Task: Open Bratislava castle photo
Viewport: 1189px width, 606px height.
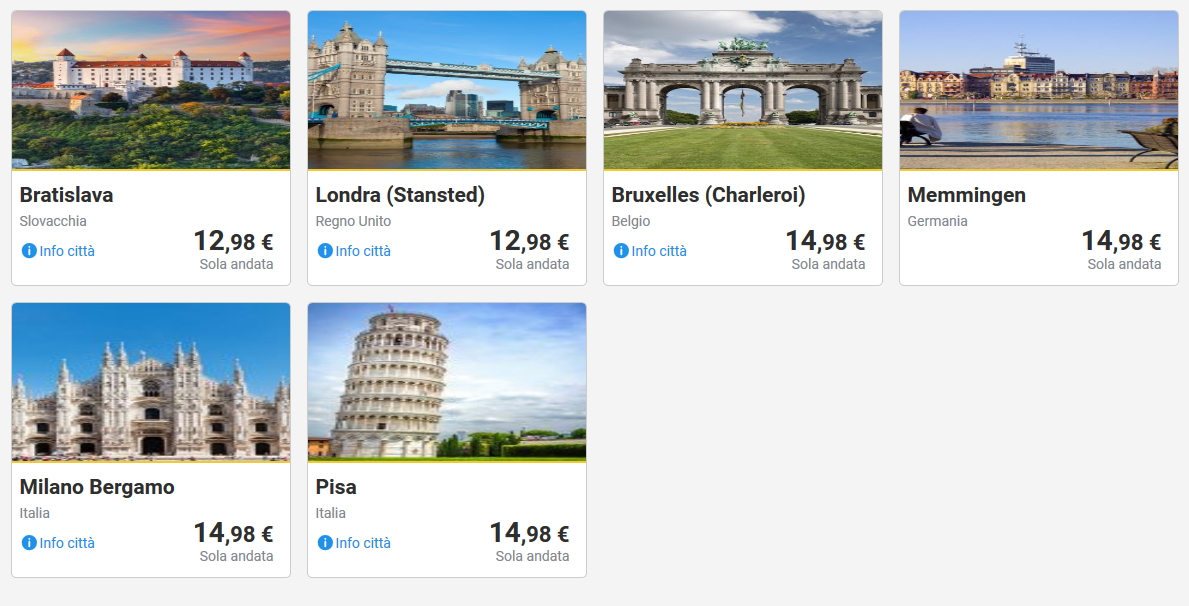Action: point(151,90)
